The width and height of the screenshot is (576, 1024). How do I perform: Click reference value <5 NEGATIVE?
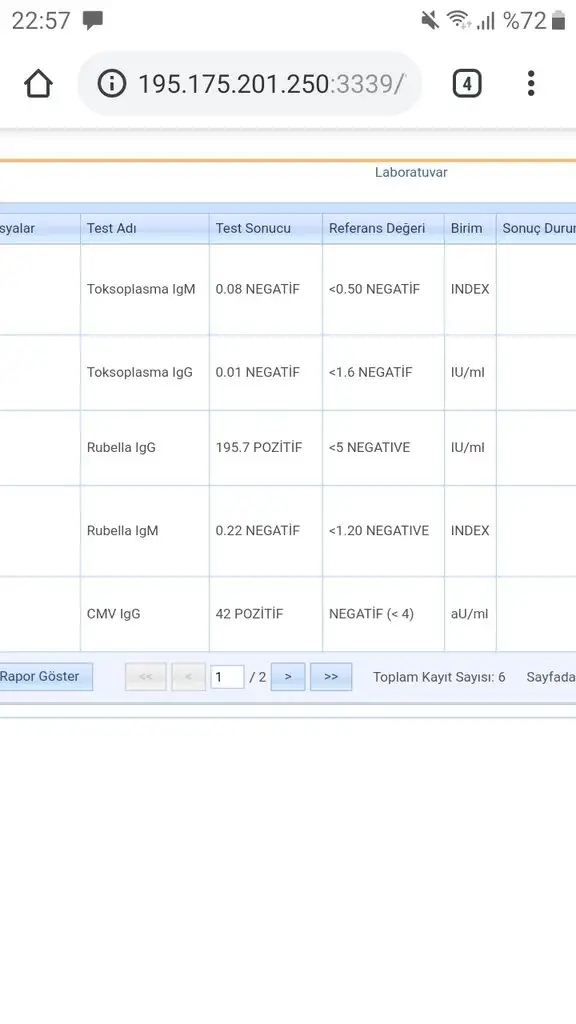pos(369,447)
